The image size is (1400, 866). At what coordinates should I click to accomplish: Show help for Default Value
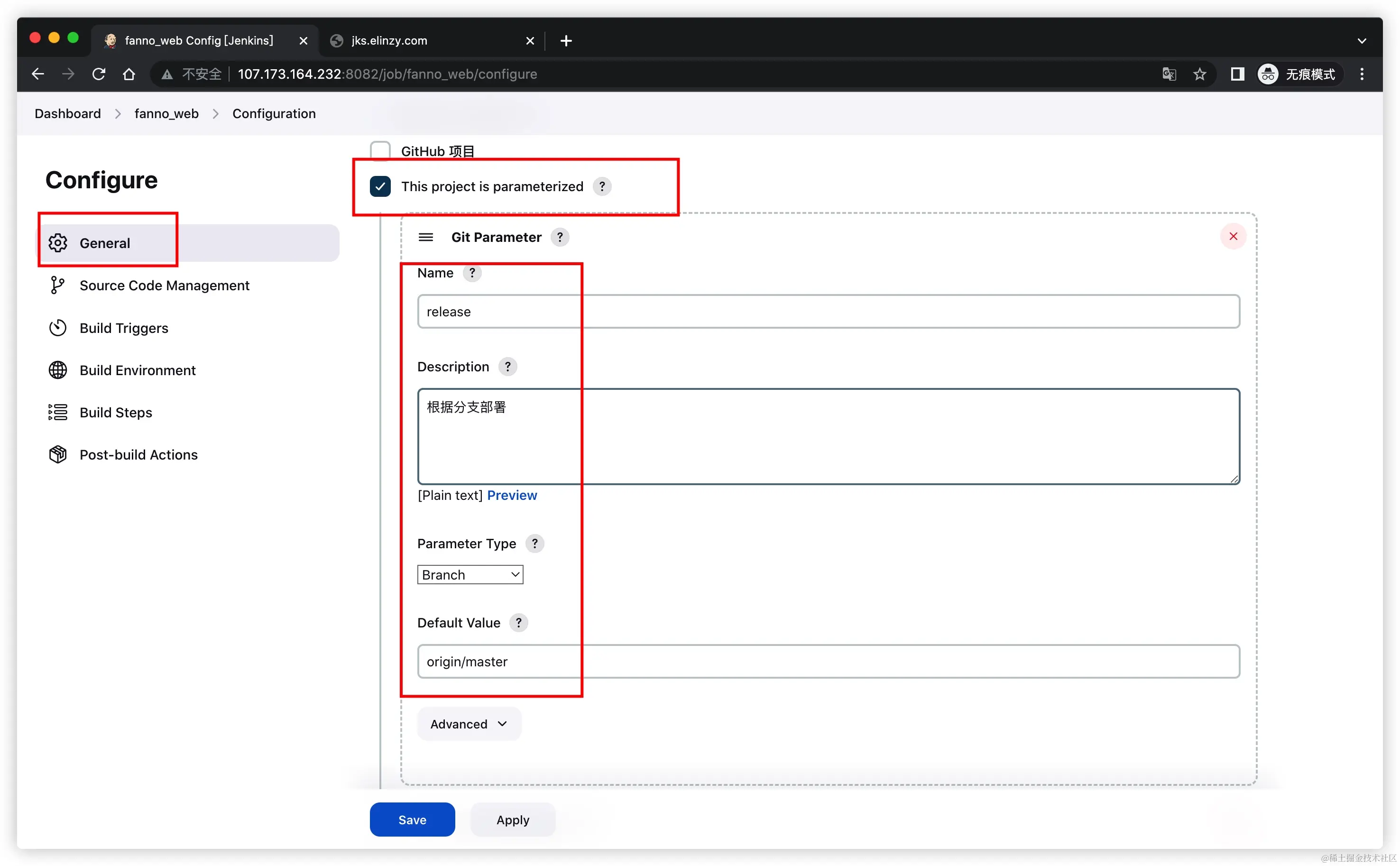tap(518, 623)
